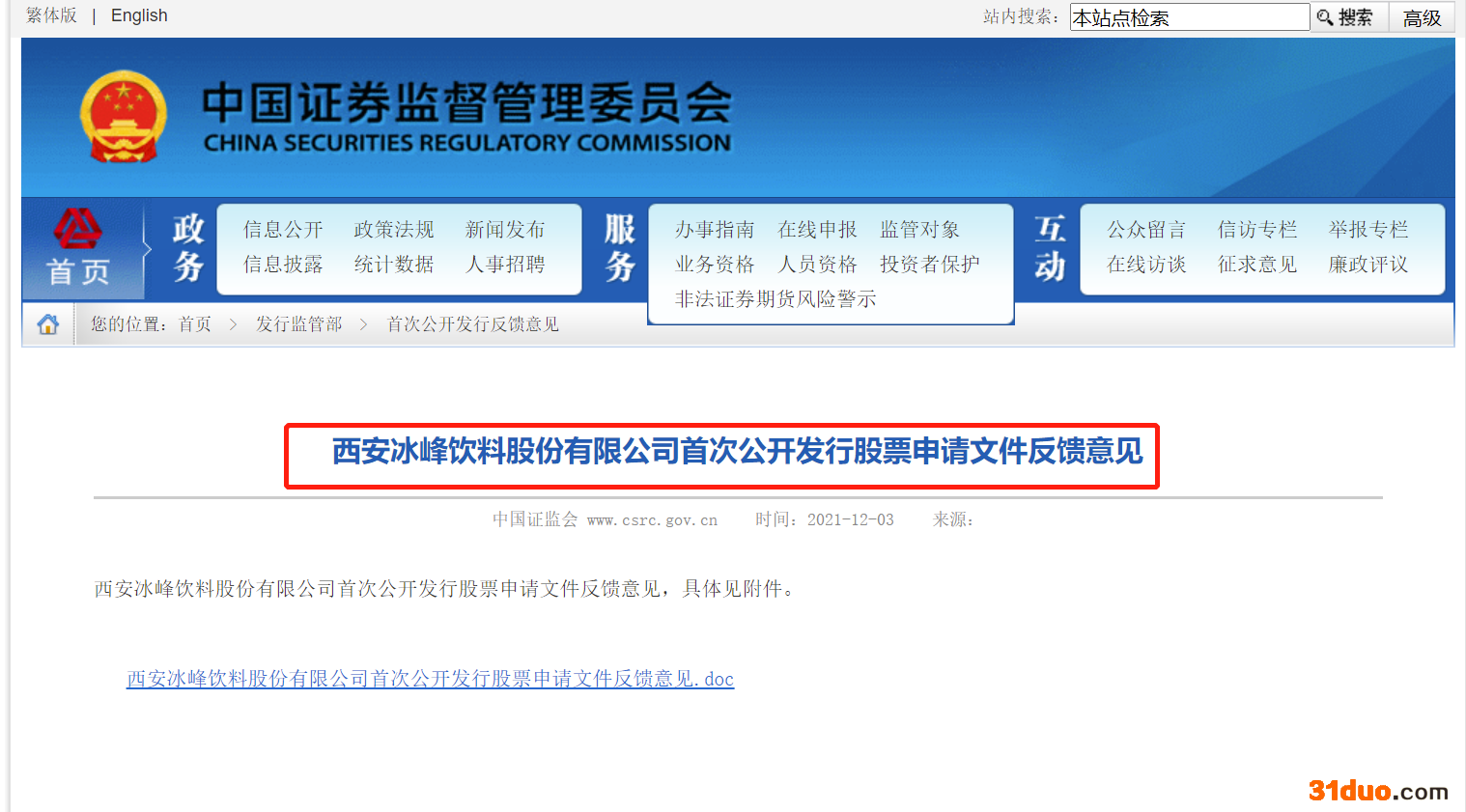The image size is (1466, 812).
Task: Navigate to 发行监管部 in breadcrumb
Action: tap(299, 324)
